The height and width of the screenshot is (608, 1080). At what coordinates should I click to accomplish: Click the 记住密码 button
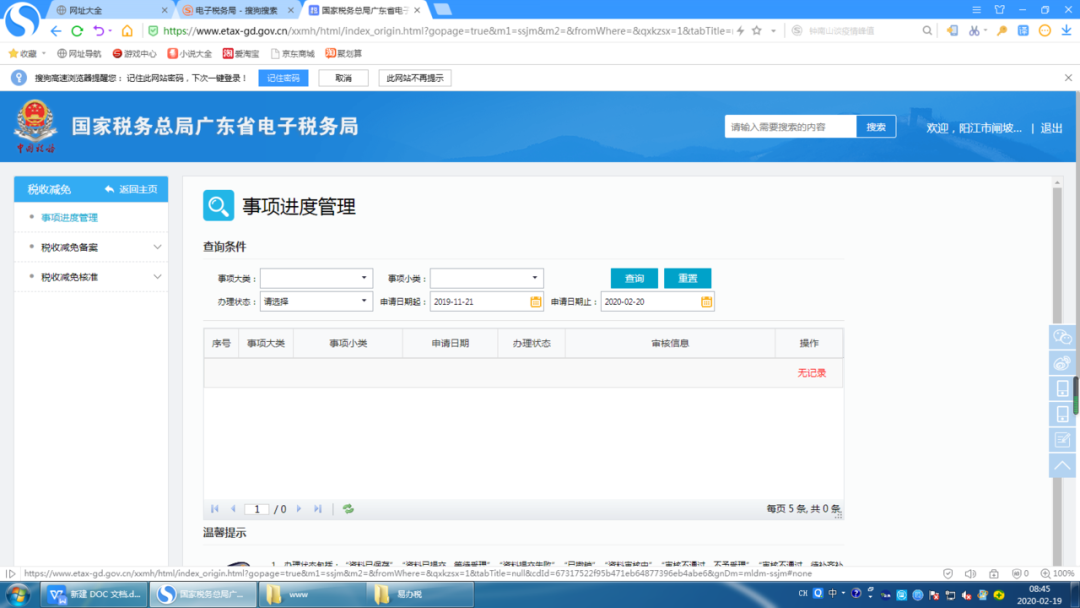283,78
